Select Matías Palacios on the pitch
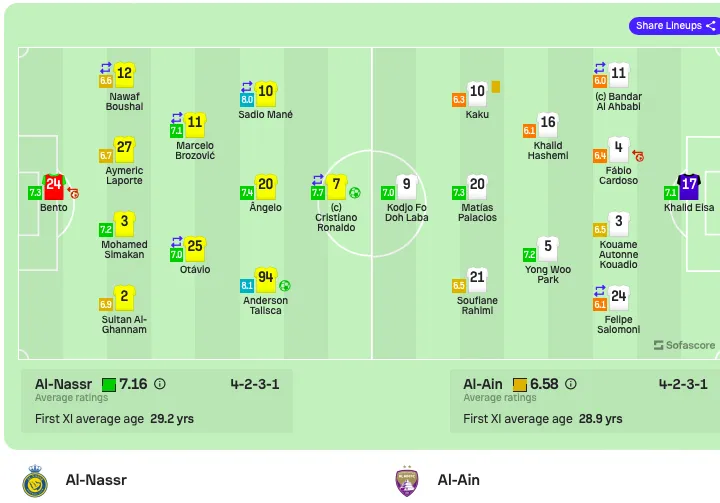 tap(477, 212)
